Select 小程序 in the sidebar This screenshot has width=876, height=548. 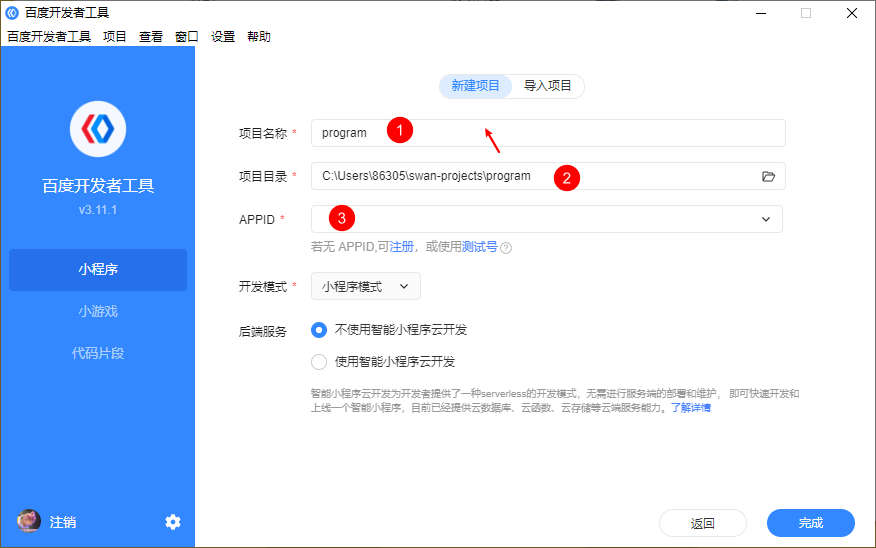[98, 270]
